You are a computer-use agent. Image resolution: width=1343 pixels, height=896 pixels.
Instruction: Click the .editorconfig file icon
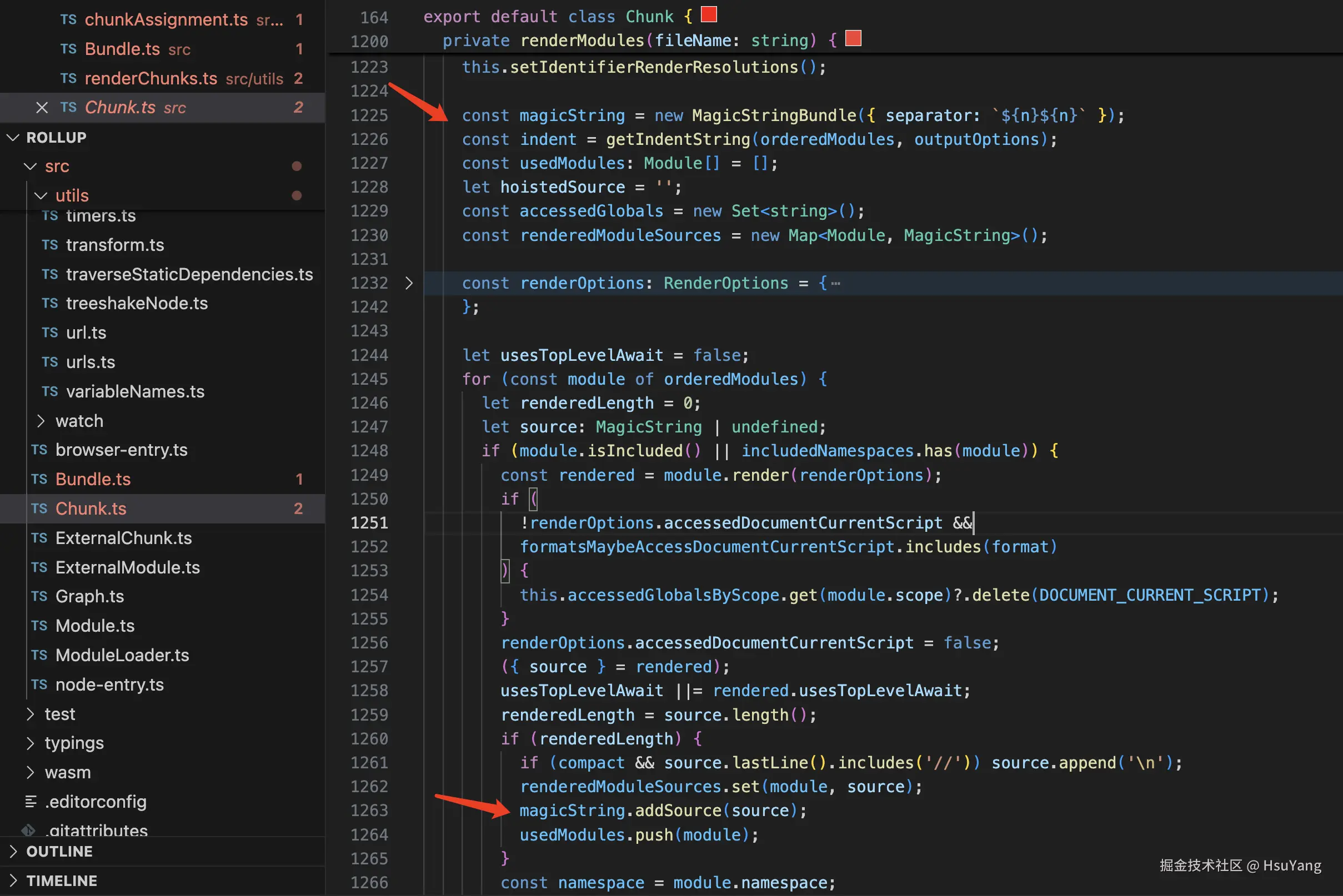(x=31, y=802)
